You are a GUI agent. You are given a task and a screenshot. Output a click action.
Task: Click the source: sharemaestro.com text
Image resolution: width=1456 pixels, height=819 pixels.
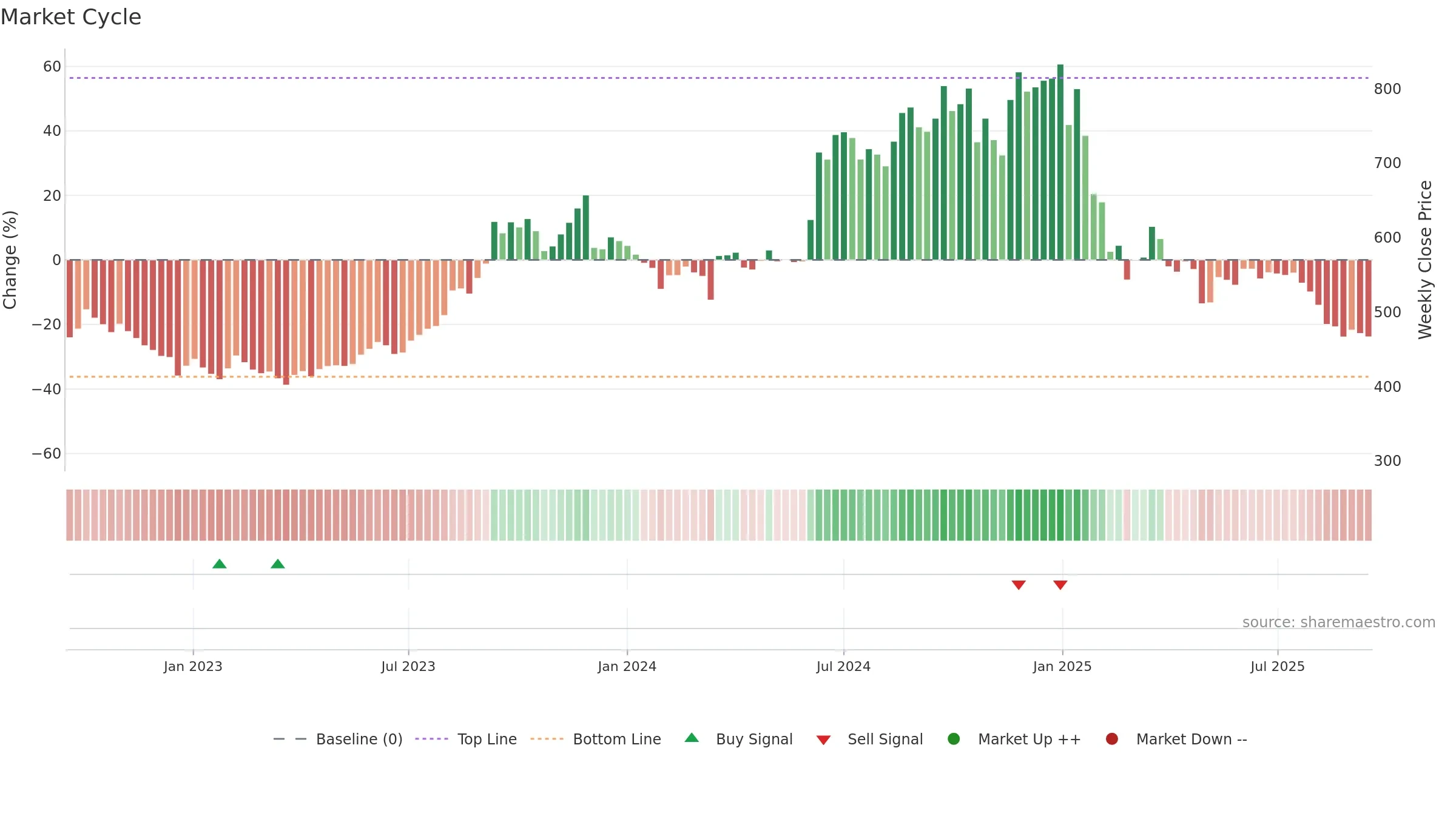[x=1339, y=622]
